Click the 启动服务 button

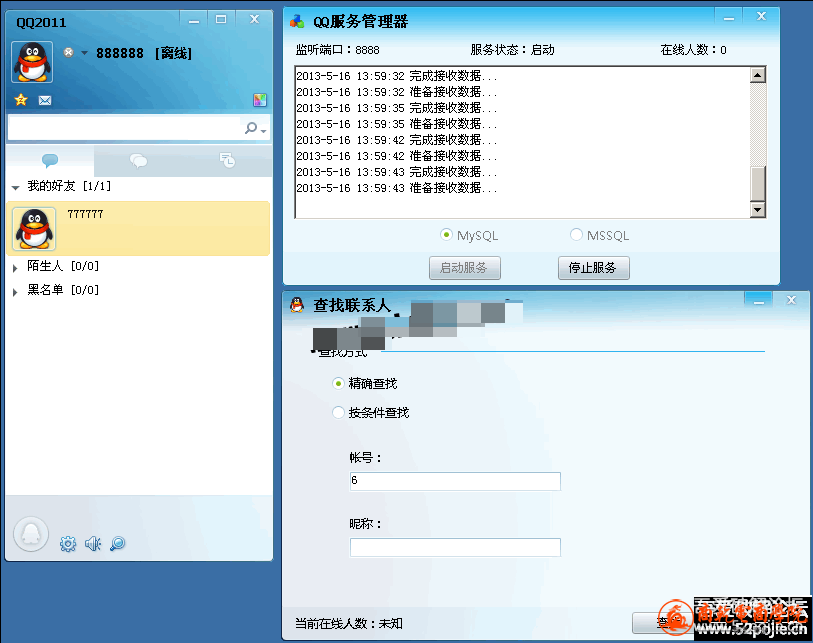click(465, 268)
